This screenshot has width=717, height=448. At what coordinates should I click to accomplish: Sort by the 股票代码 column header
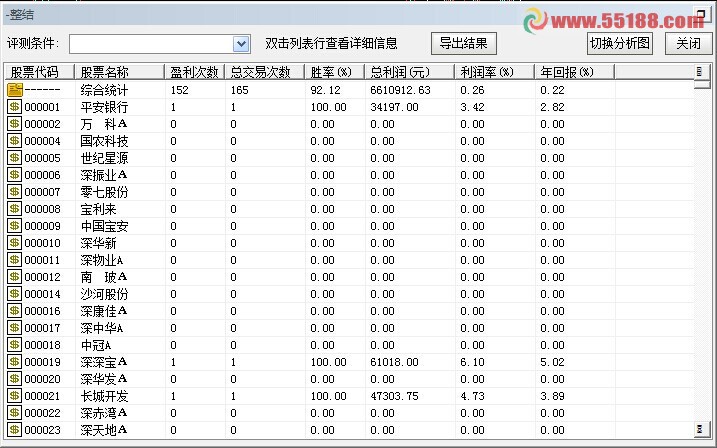(x=39, y=72)
